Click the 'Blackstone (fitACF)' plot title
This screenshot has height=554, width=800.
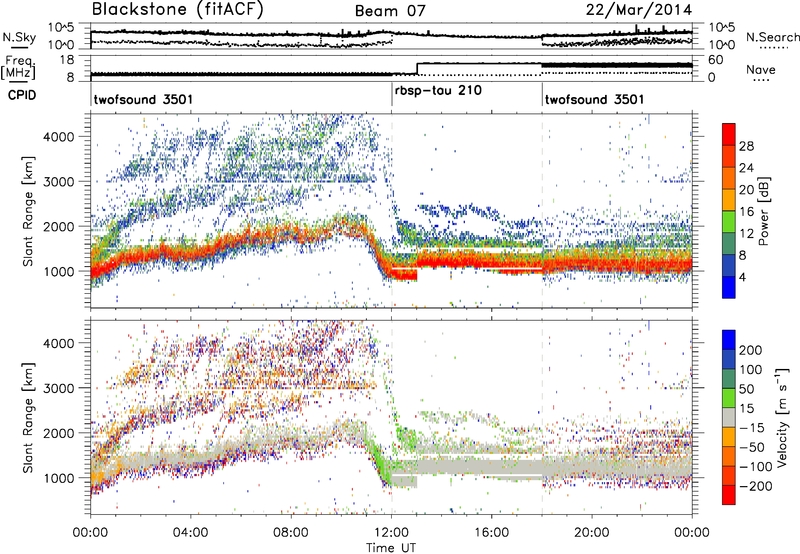click(177, 10)
